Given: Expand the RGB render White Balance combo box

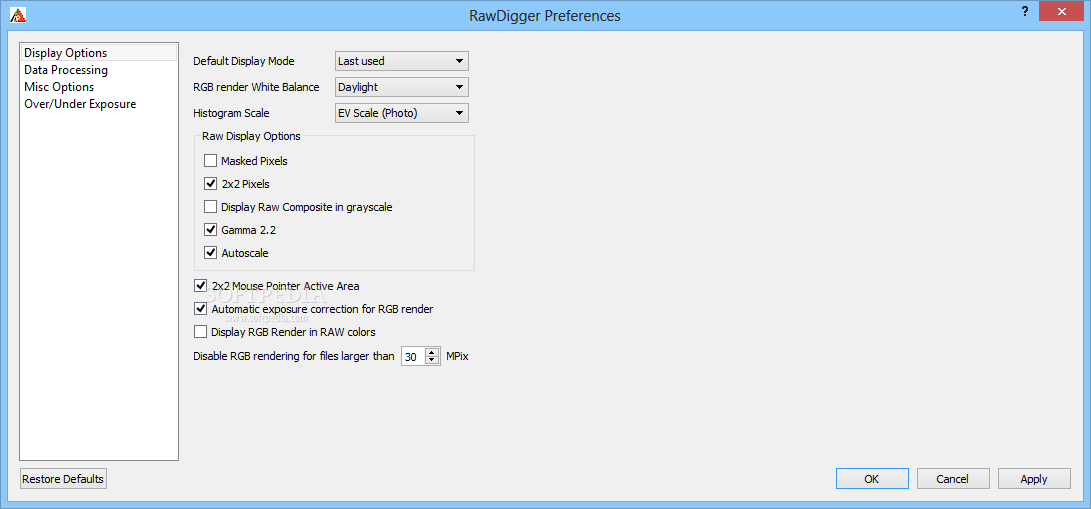Looking at the screenshot, I should click(x=401, y=87).
